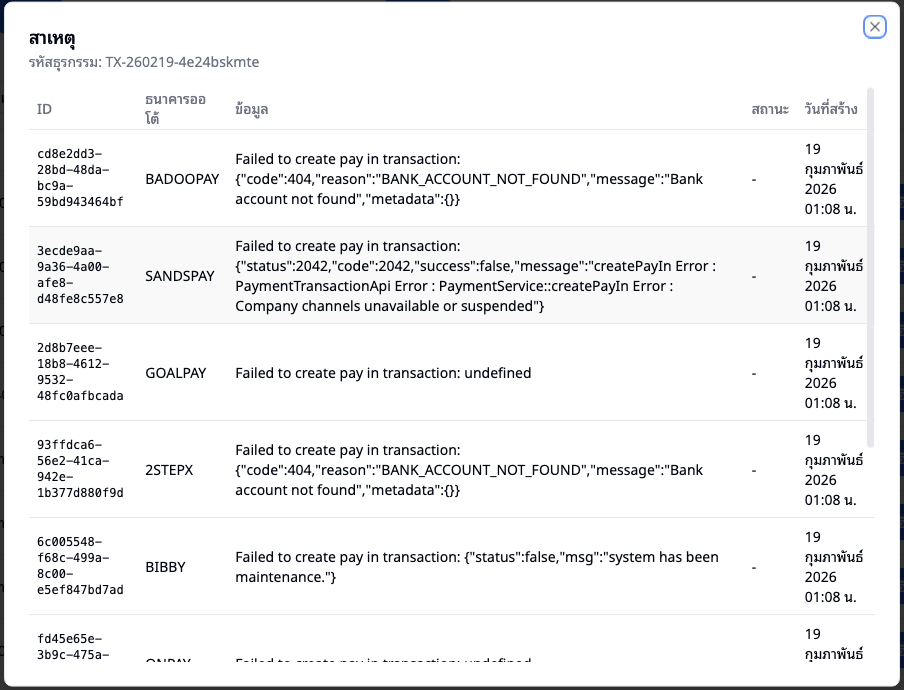
Task: Click the สถานะ column header
Action: pyautogui.click(x=770, y=109)
